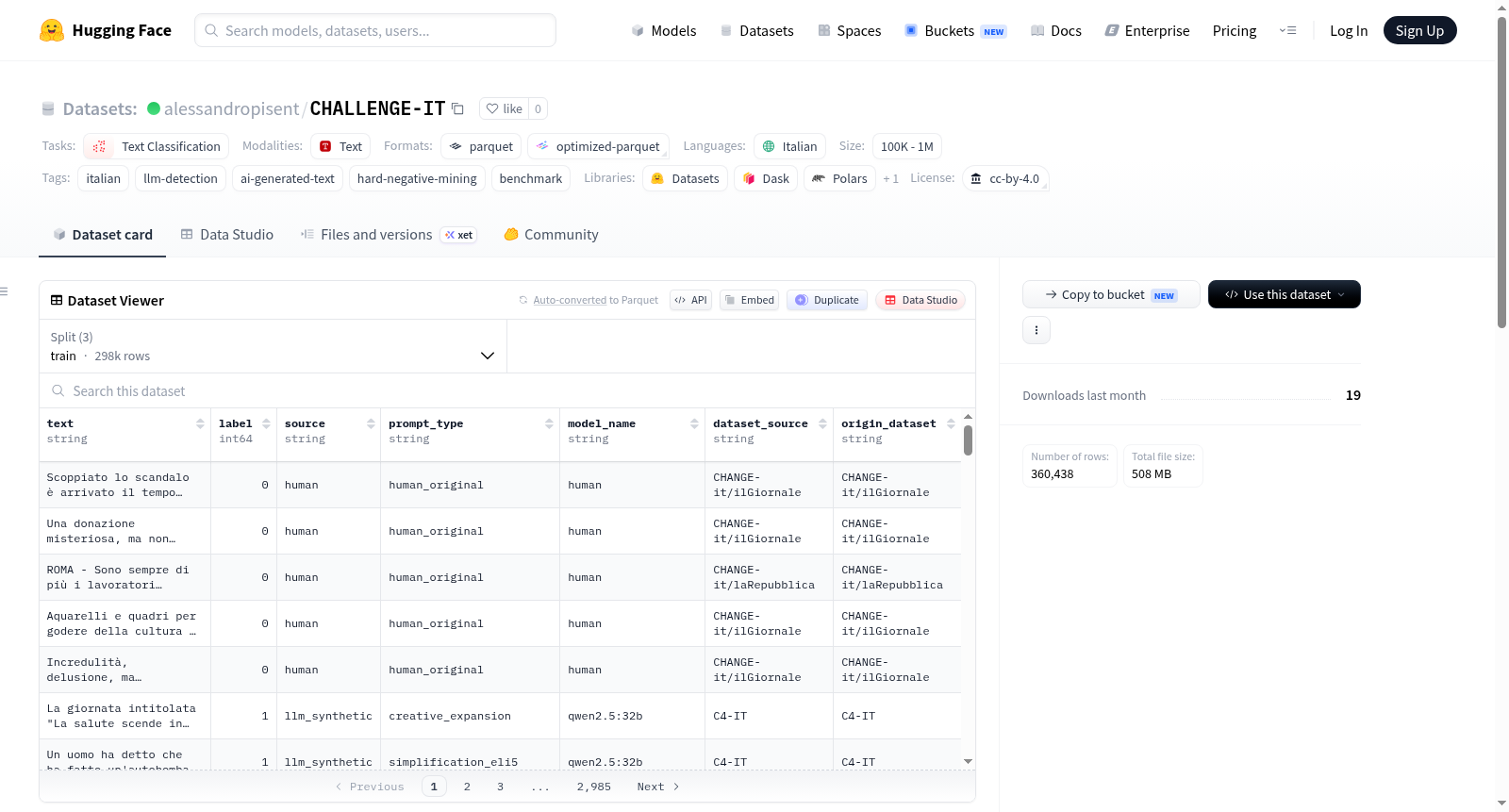Copy dataset name with the copy icon
The width and height of the screenshot is (1509, 812).
tap(458, 108)
